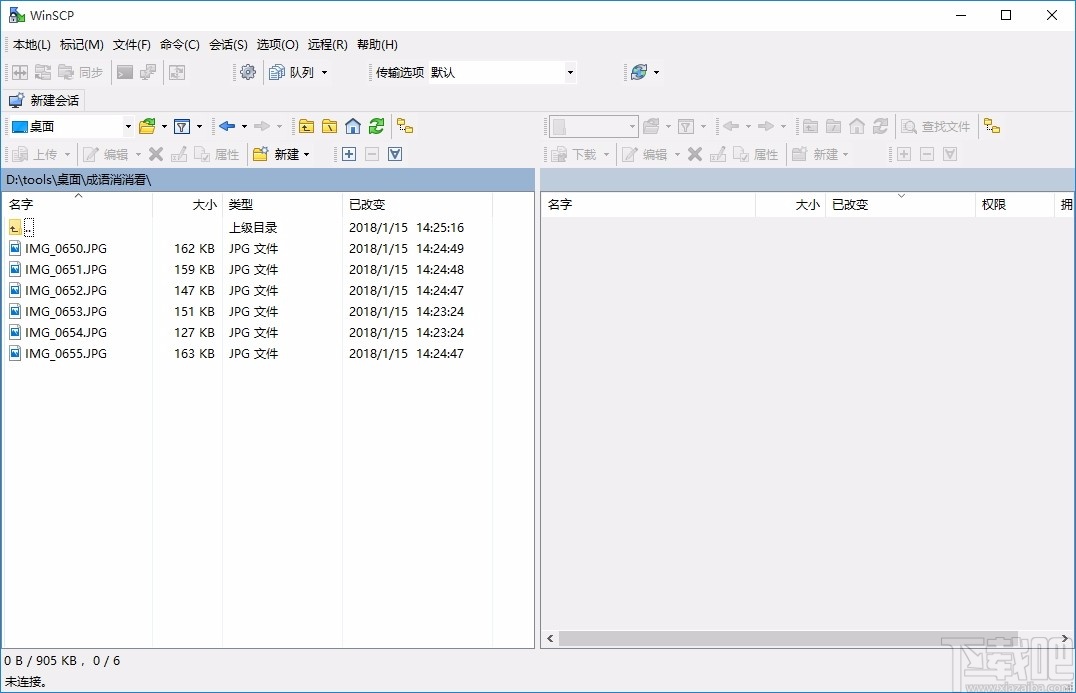Open the 队列 (Queue) dropdown arrow
This screenshot has height=693, width=1076.
point(323,72)
